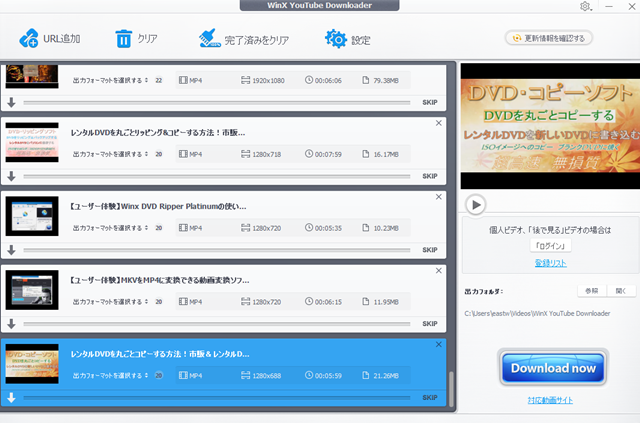Click the DVD・コピーソフト preview image

[550, 125]
